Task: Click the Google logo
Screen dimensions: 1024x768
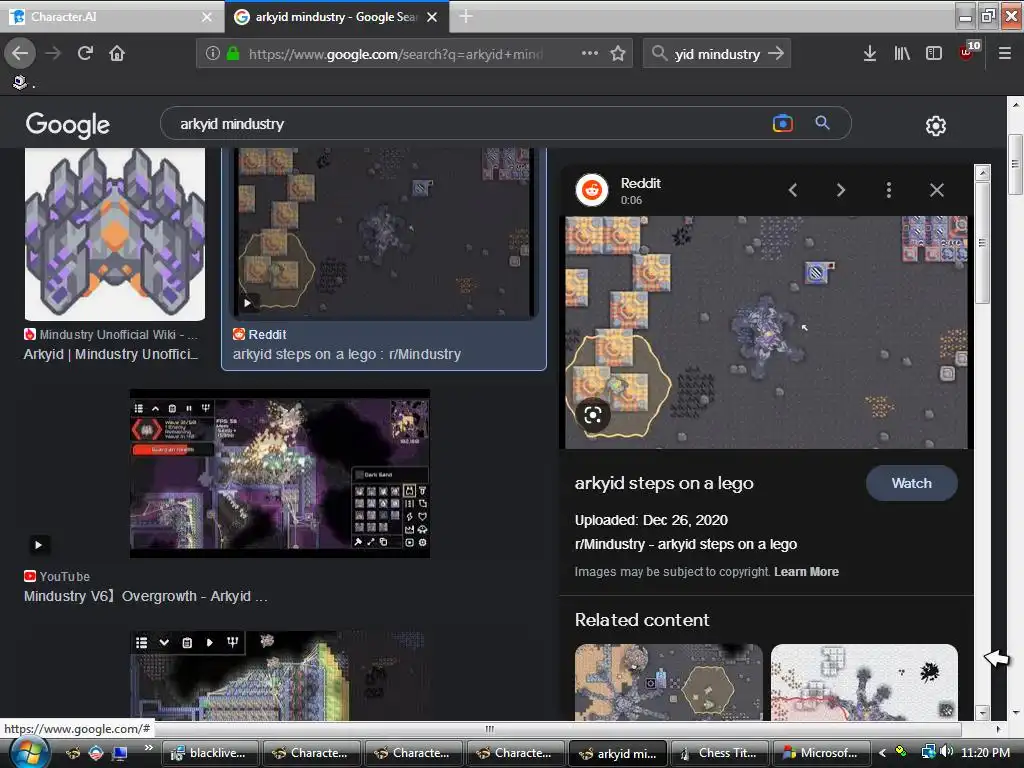Action: 67,125
